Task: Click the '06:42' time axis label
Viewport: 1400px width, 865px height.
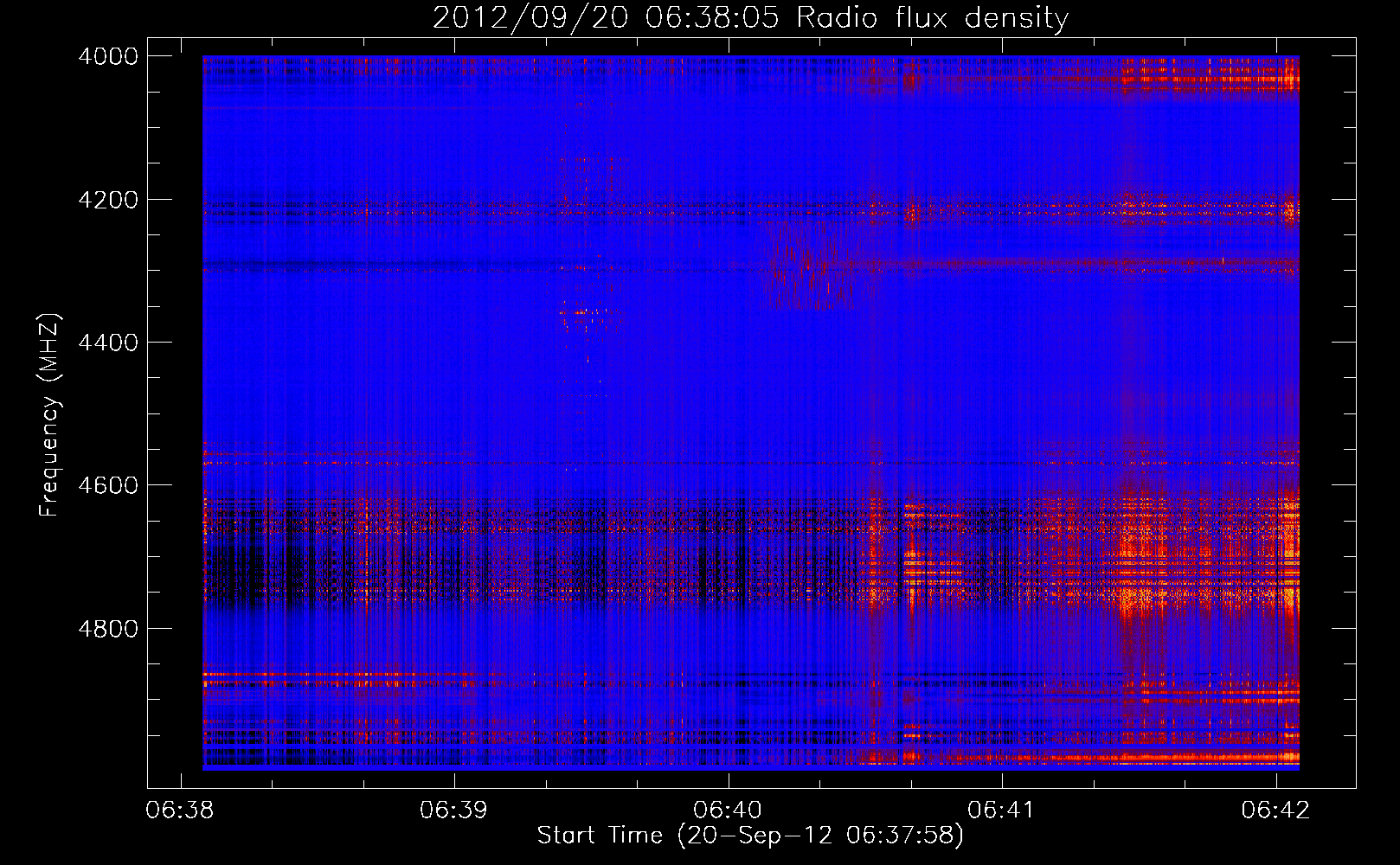Action: (1275, 811)
